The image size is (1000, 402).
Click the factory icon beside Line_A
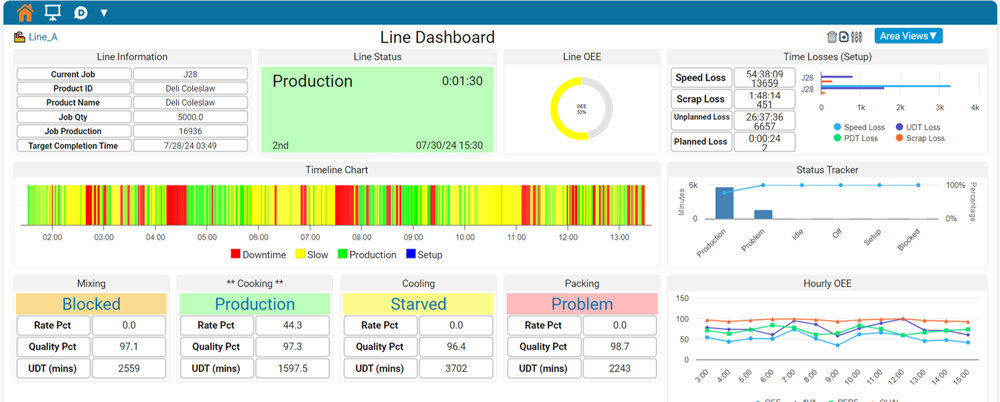pyautogui.click(x=19, y=37)
